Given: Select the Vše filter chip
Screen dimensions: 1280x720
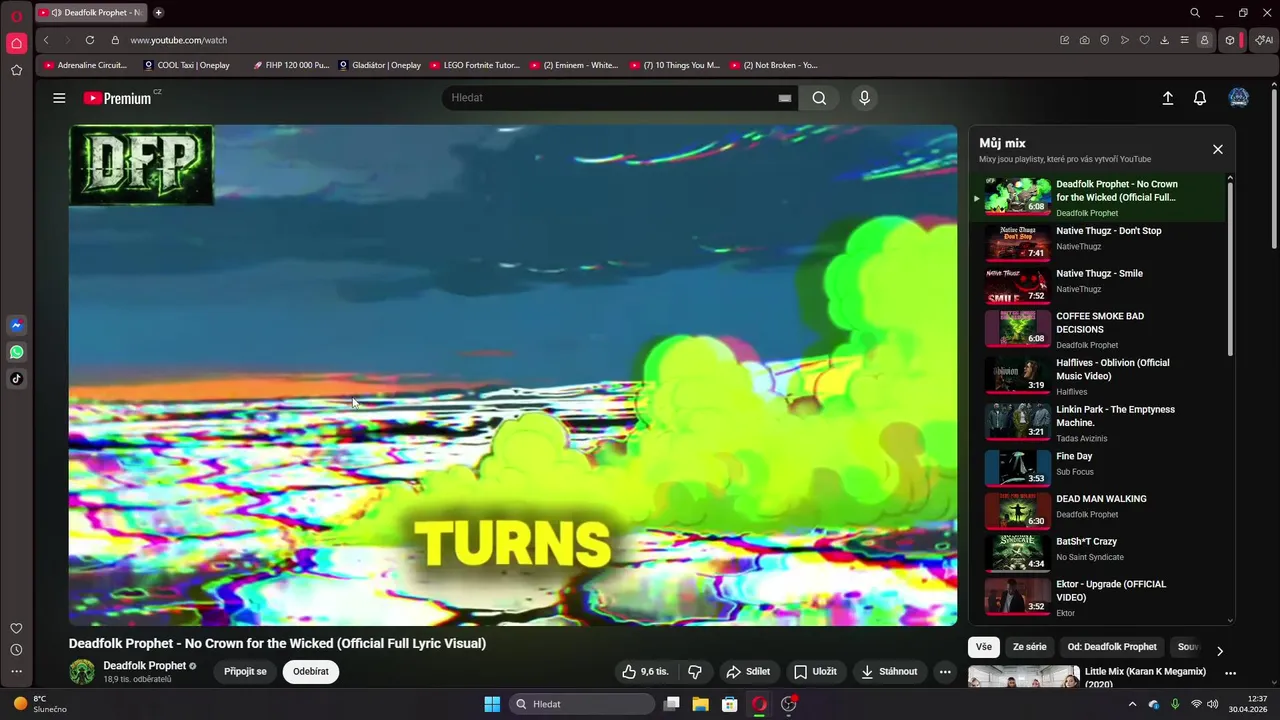Looking at the screenshot, I should [x=984, y=647].
